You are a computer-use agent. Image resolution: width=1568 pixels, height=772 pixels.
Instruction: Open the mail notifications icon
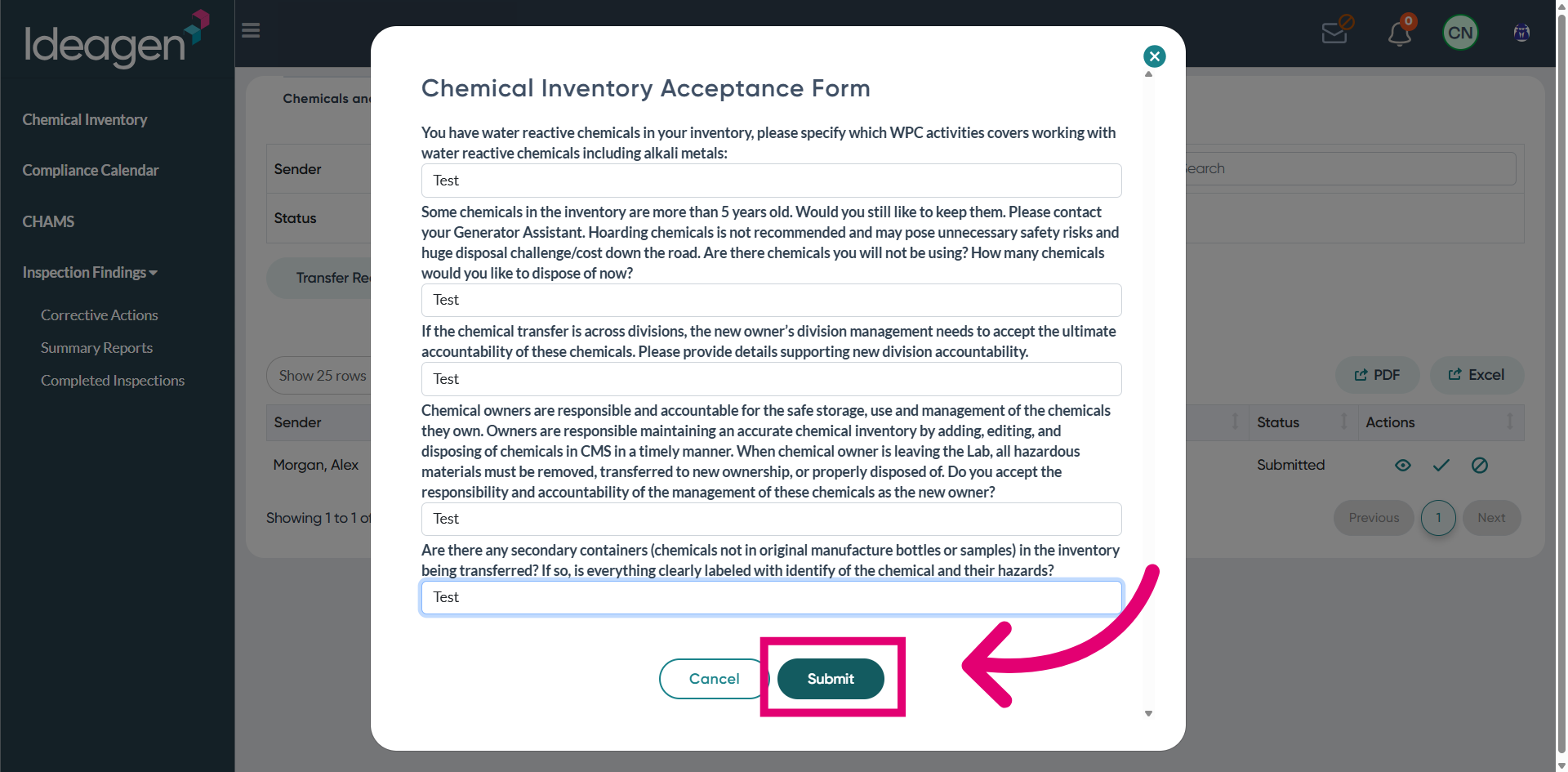tap(1336, 33)
